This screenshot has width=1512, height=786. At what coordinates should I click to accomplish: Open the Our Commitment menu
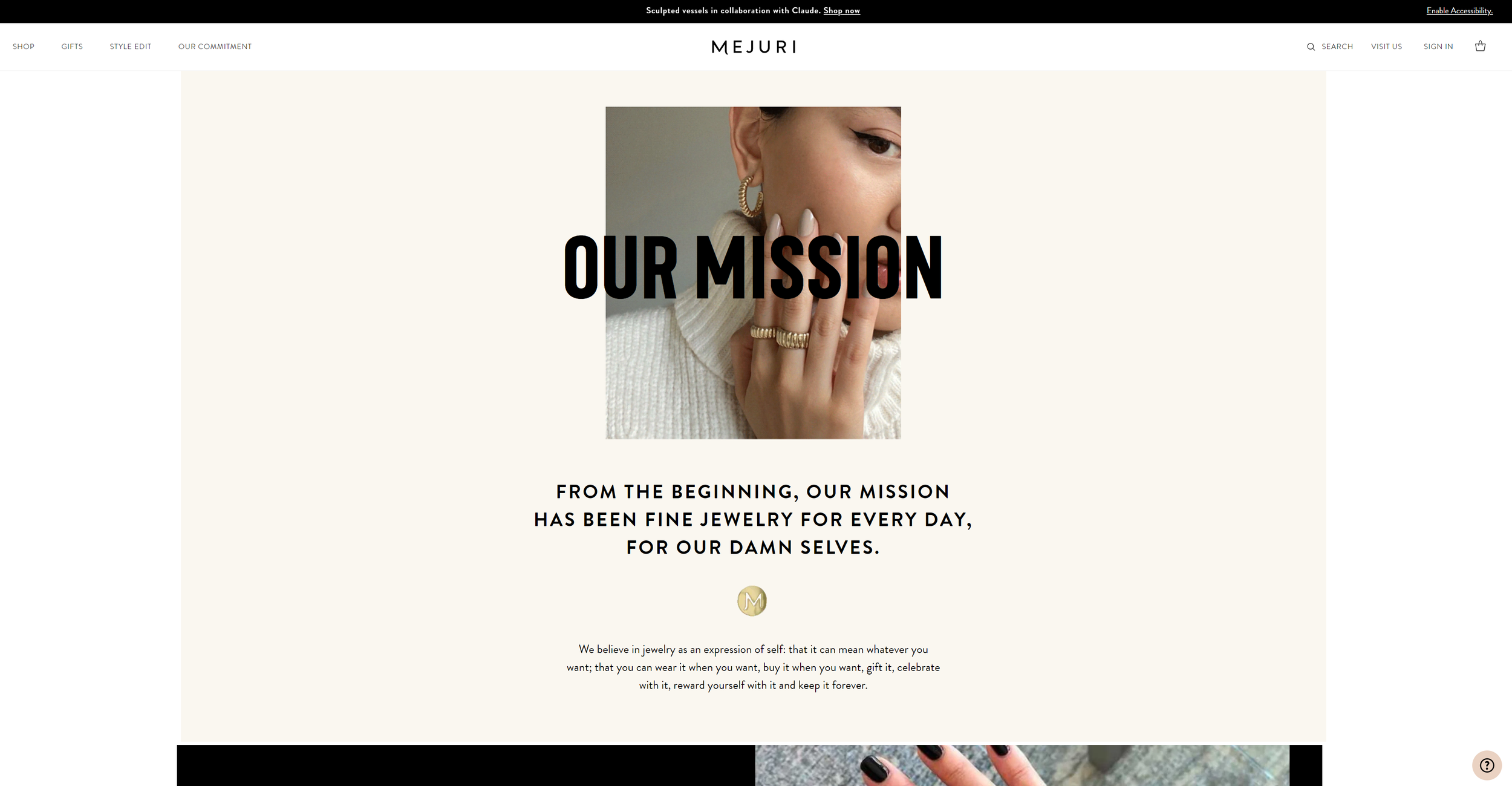pos(215,47)
